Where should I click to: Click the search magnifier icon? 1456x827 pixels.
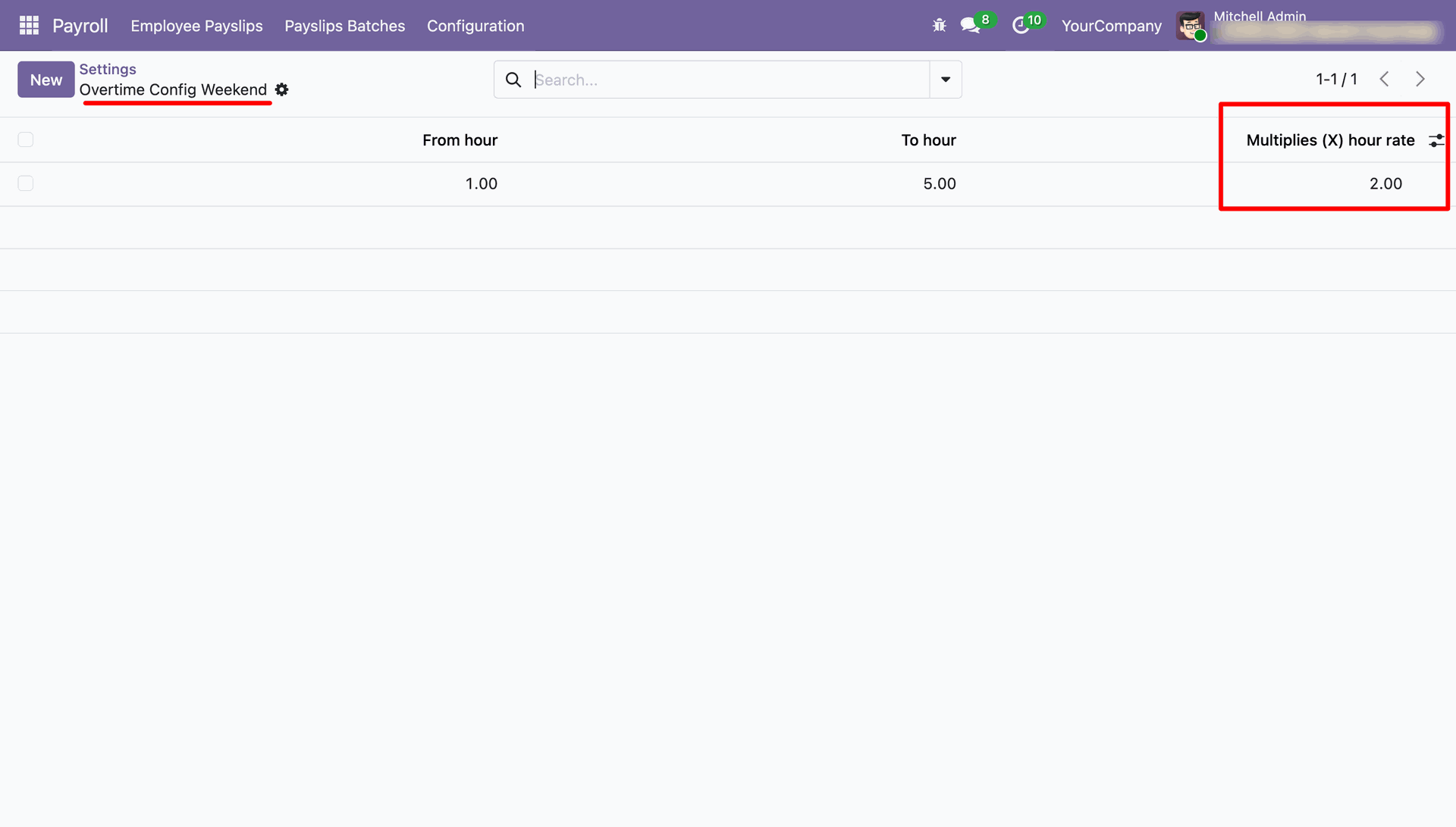(x=513, y=80)
